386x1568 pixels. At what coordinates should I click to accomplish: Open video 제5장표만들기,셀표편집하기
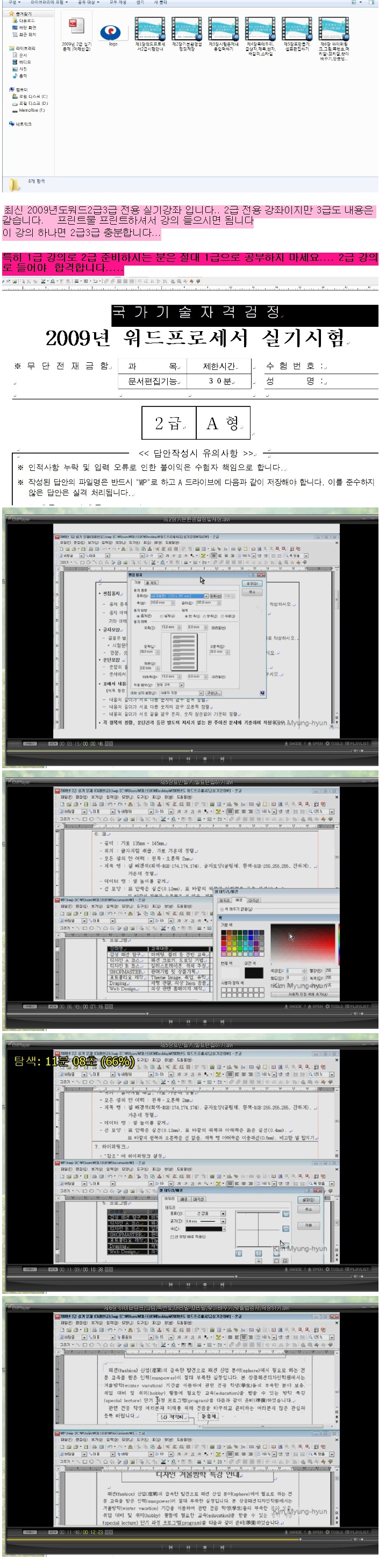pos(297,34)
